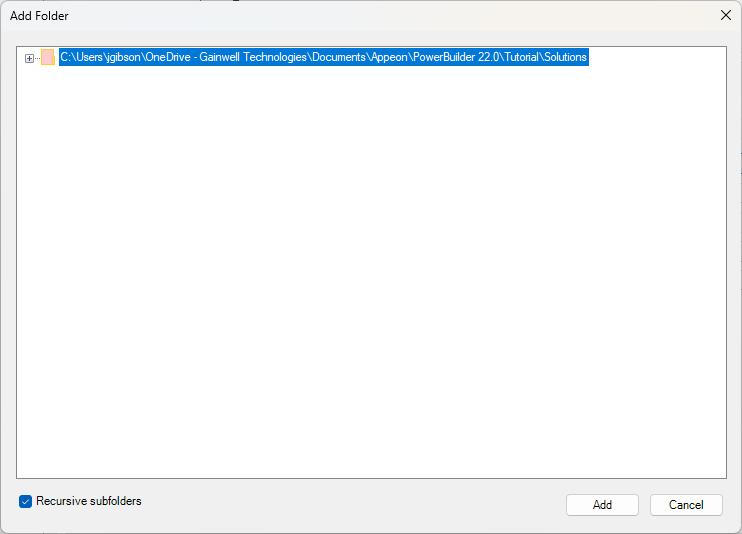This screenshot has width=742, height=534.
Task: Click the folder icon beside the Solutions path
Action: pyautogui.click(x=48, y=58)
